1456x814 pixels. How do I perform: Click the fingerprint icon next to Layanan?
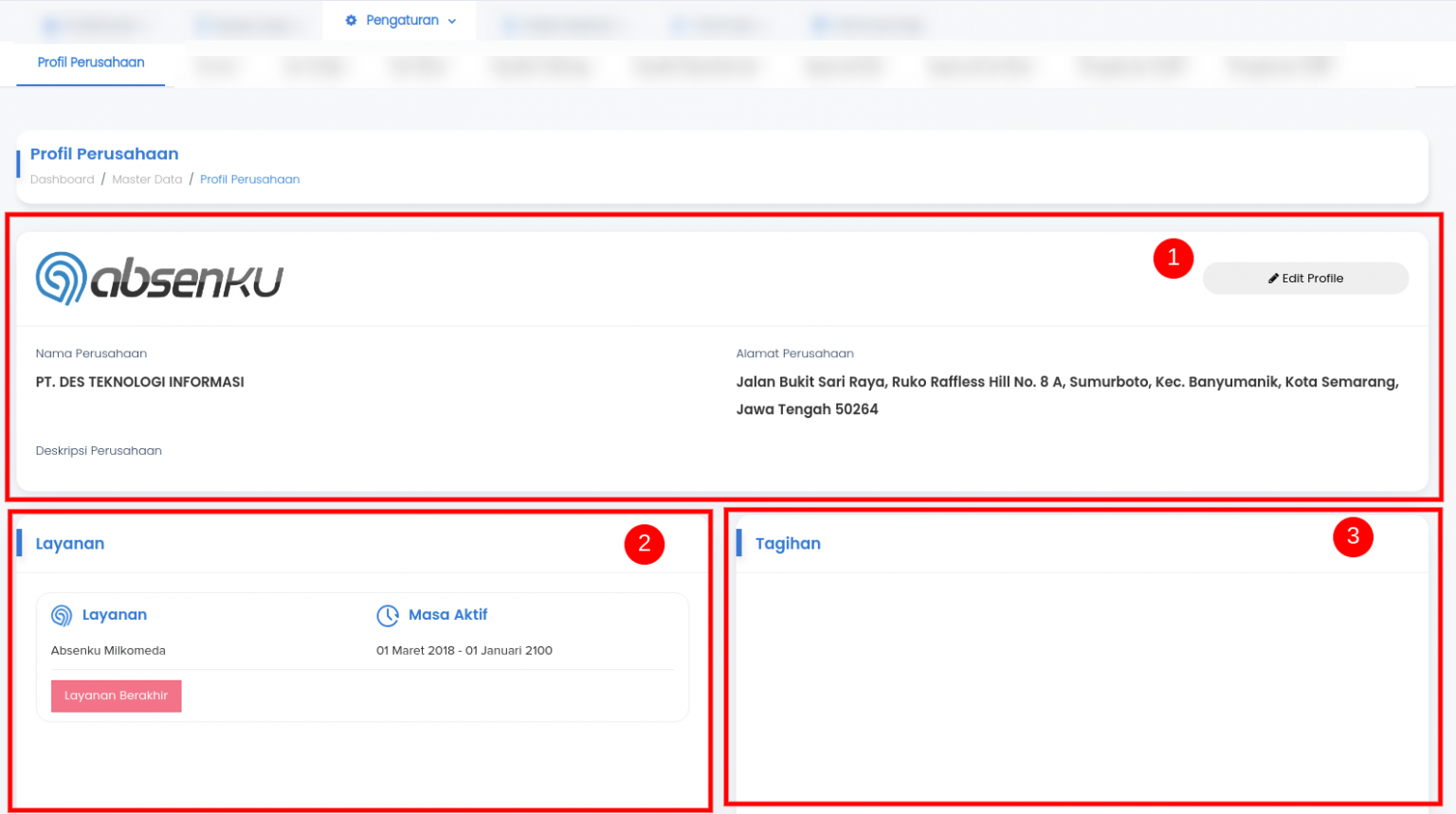pos(62,616)
